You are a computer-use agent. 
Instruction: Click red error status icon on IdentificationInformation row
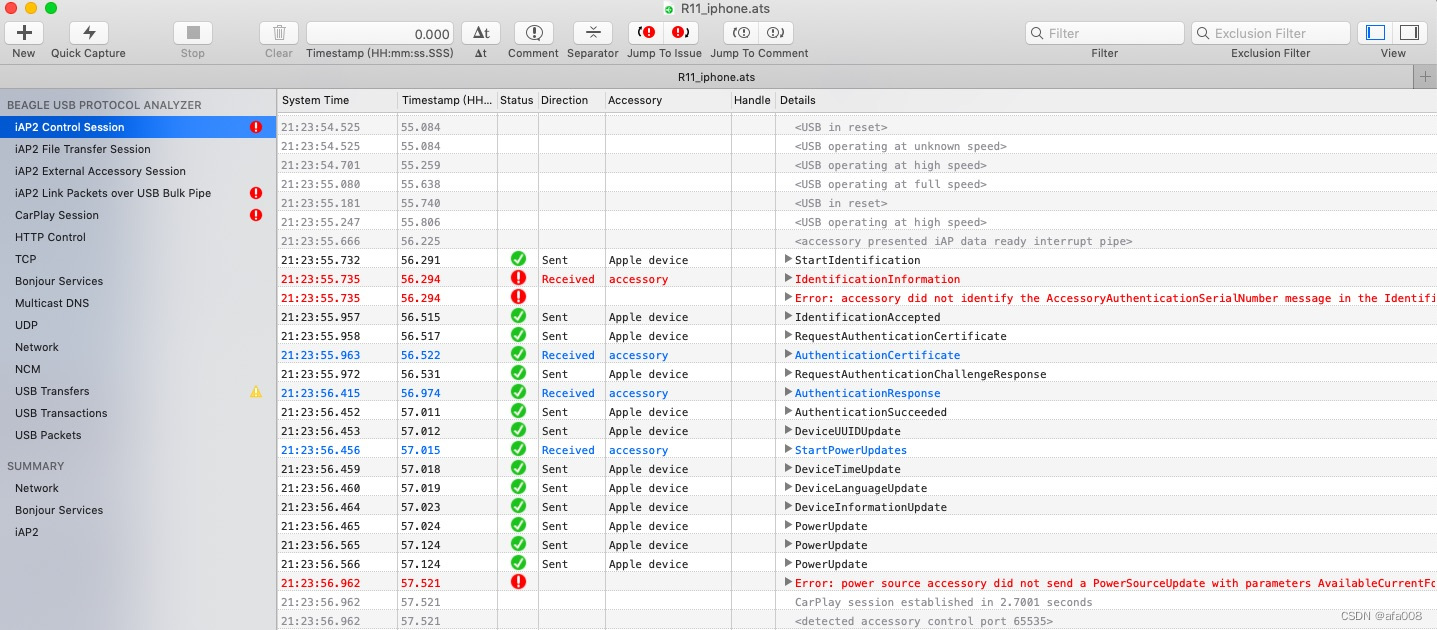518,278
